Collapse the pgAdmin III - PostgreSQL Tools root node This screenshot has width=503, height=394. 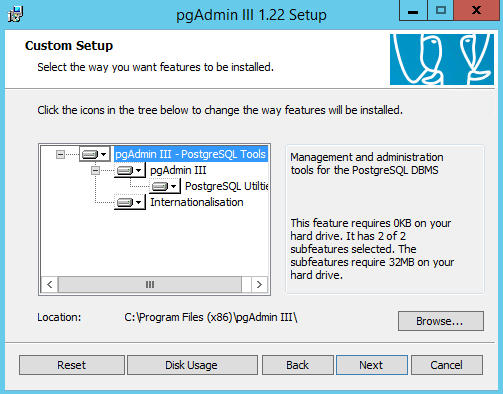pos(60,154)
